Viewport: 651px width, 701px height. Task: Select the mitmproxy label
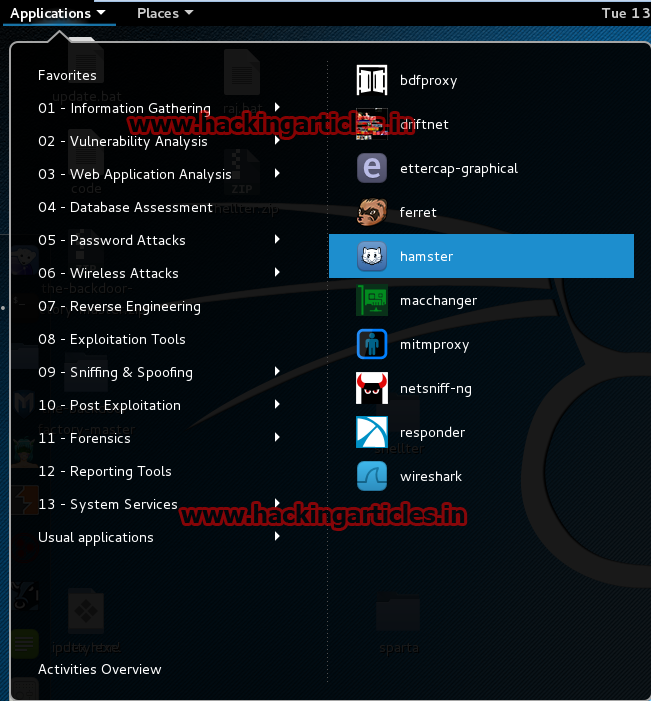434,345
